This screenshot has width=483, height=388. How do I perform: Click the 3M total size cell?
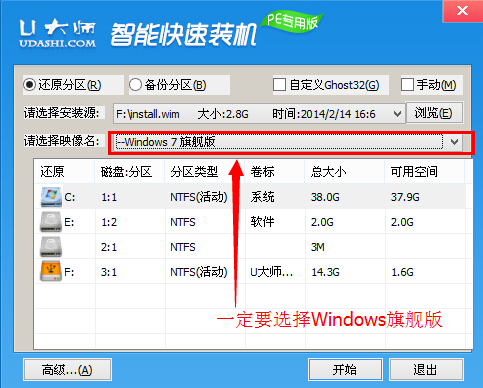318,247
